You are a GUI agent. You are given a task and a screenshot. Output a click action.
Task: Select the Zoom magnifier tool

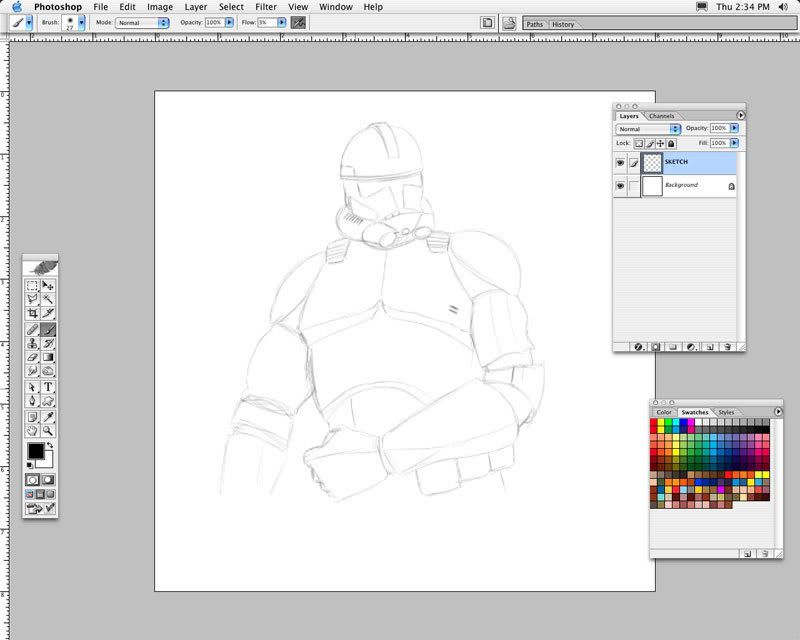pyautogui.click(x=48, y=431)
